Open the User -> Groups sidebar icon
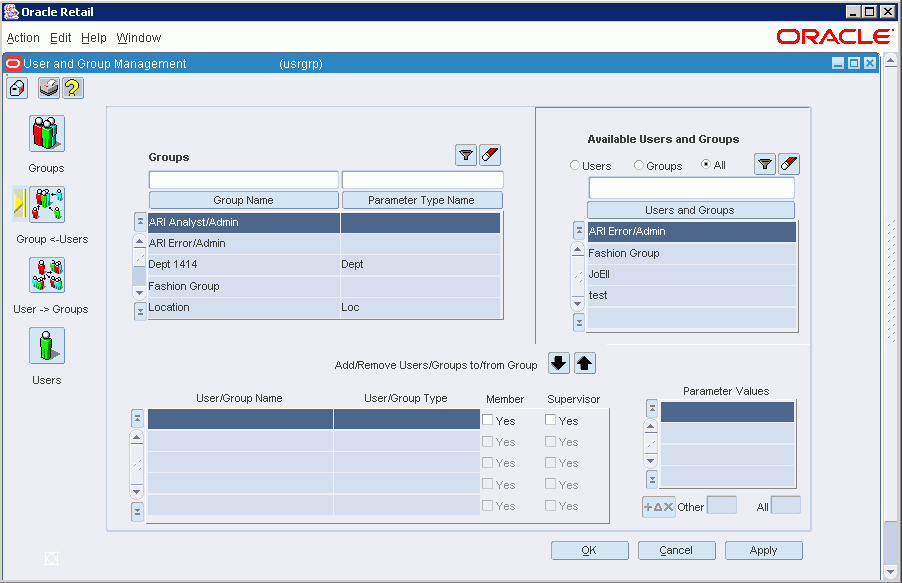Screen dimensions: 902x583 pos(47,275)
